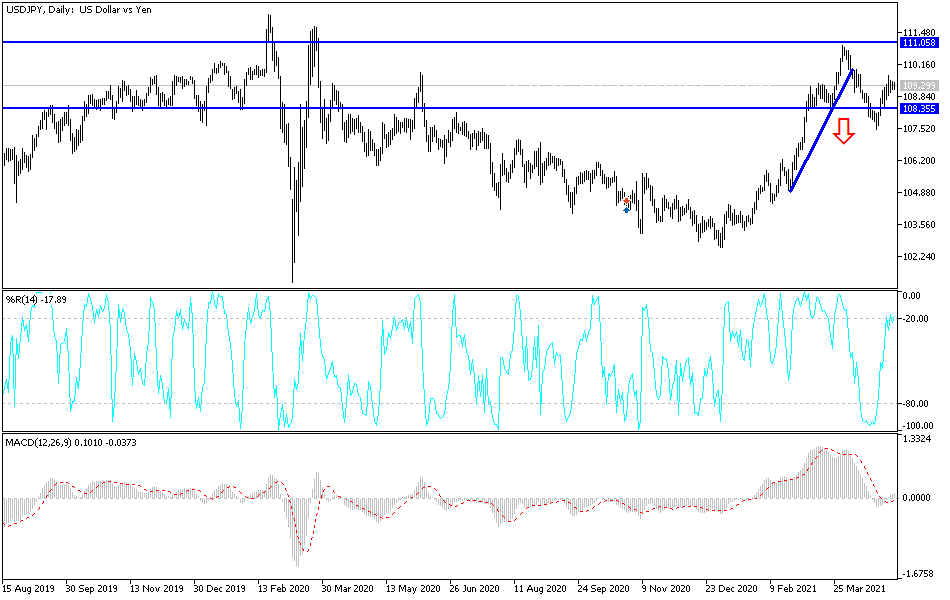Select the thick blue upward trendline
Image resolution: width=950 pixels, height=600 pixels.
[820, 130]
